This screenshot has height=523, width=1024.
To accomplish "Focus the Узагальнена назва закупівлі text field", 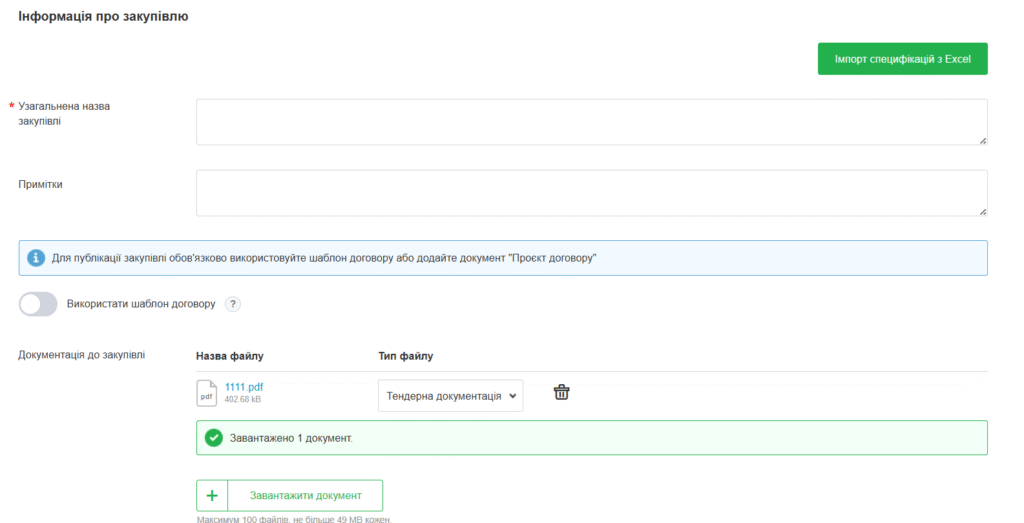I will (x=591, y=122).
